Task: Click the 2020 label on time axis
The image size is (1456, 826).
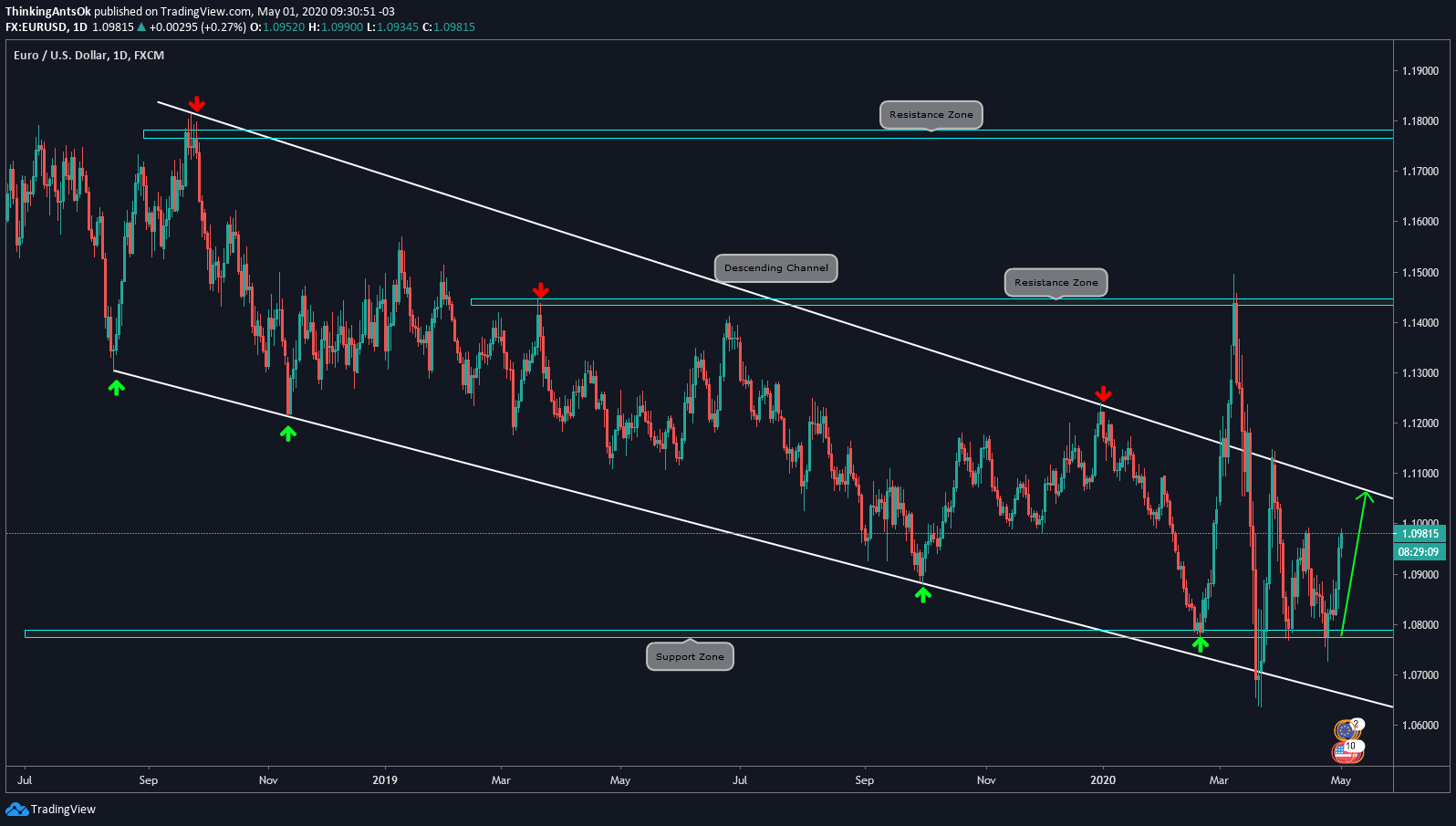Action: 1103,780
